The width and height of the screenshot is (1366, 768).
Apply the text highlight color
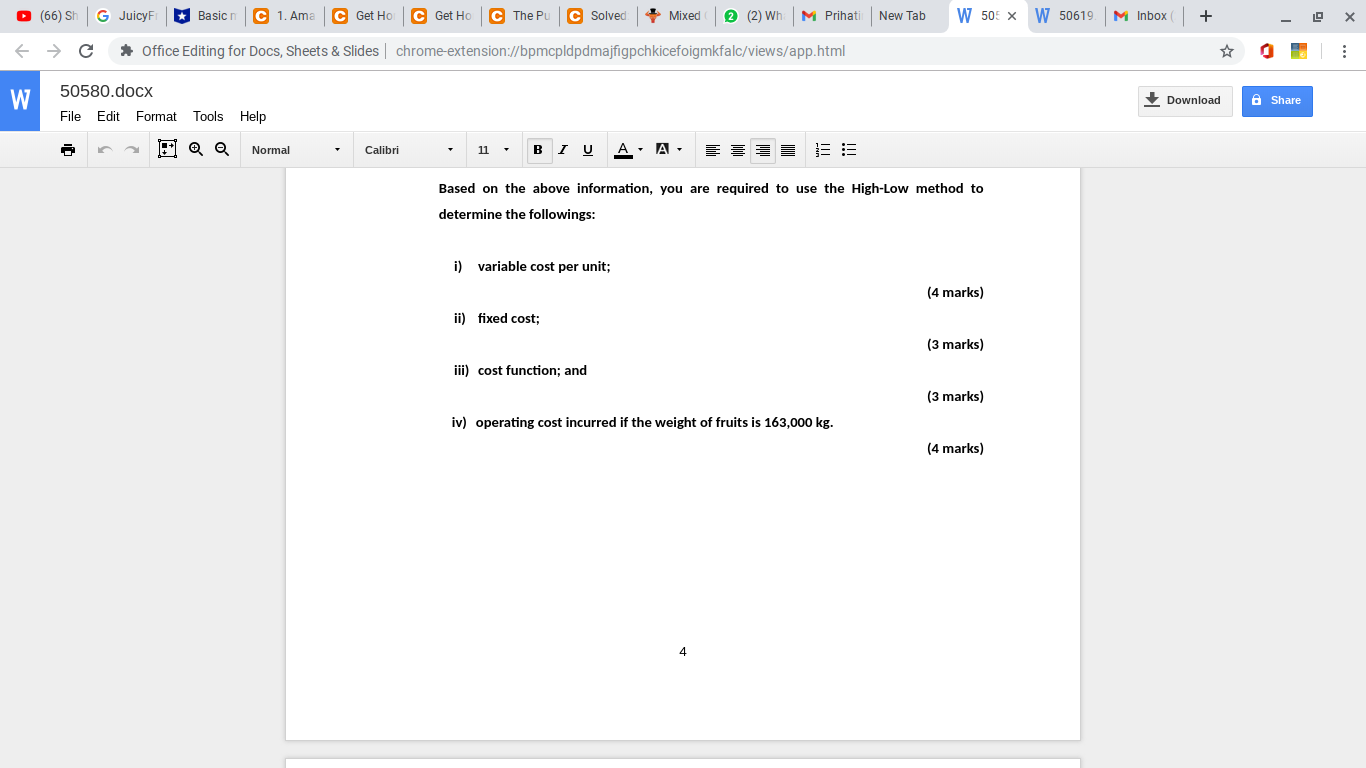(x=662, y=150)
